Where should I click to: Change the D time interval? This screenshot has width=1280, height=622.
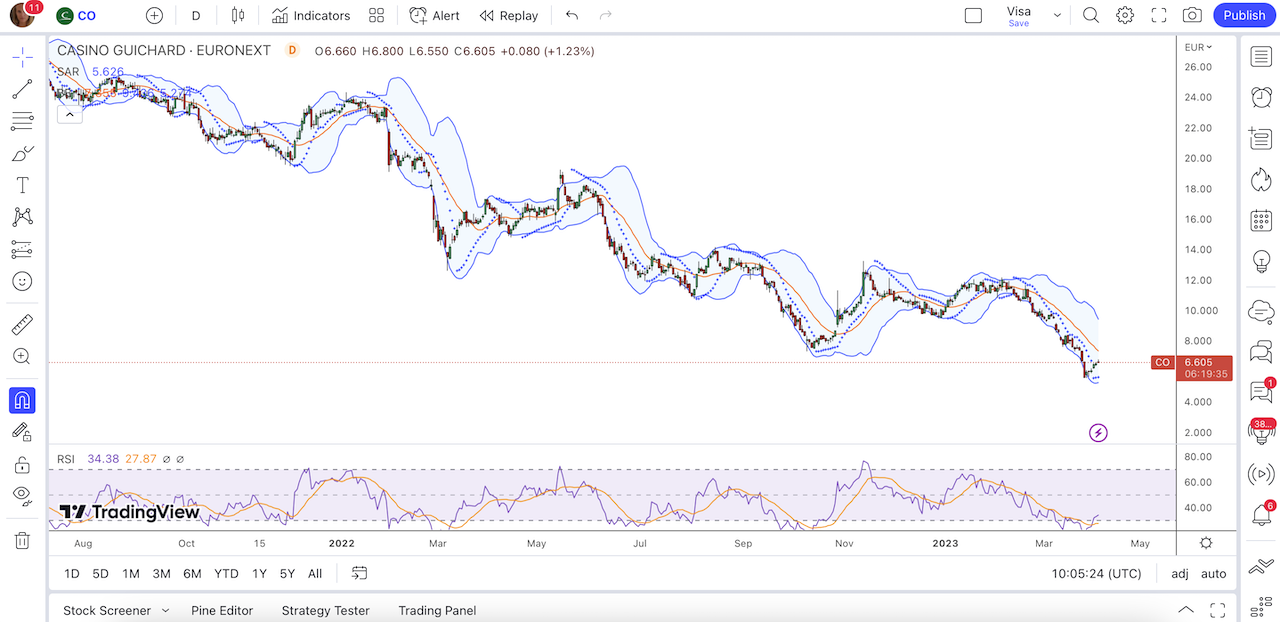tap(196, 15)
